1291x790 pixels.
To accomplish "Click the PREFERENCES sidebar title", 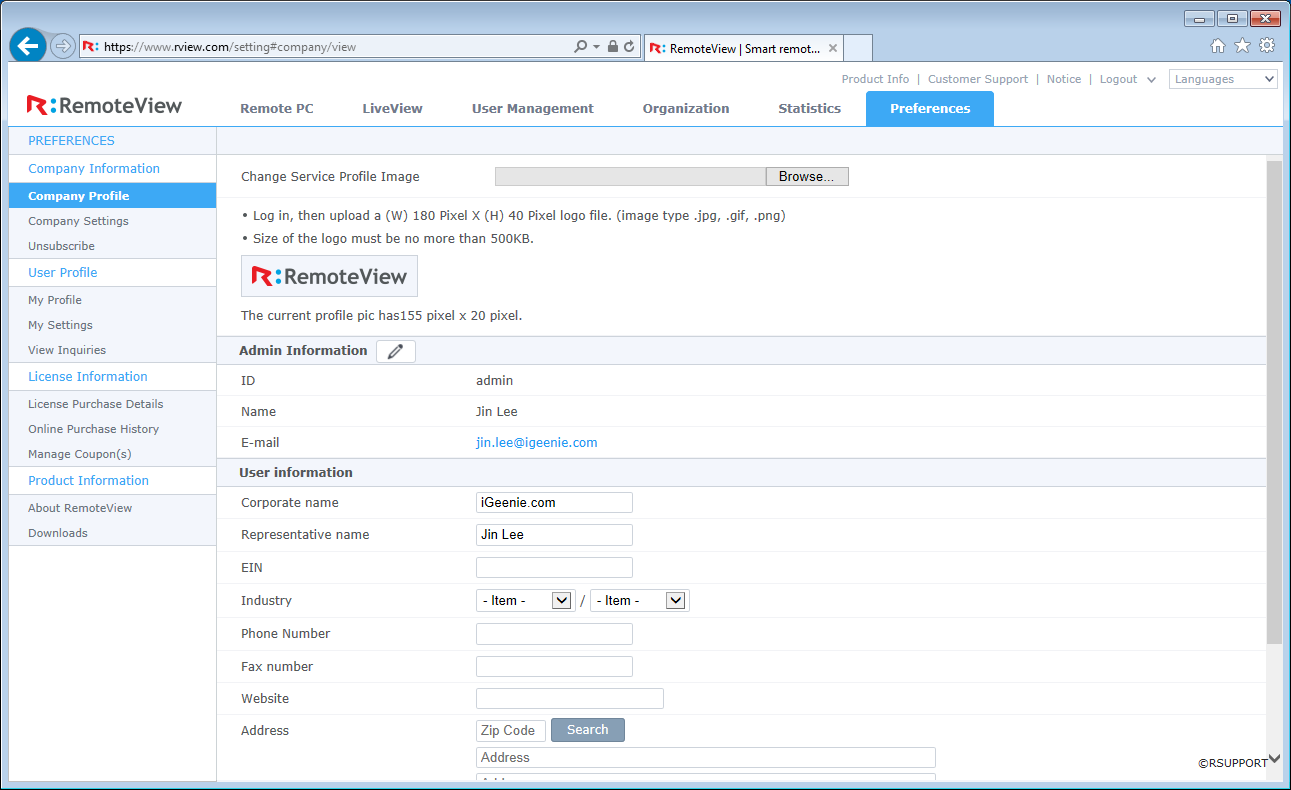I will coord(71,141).
